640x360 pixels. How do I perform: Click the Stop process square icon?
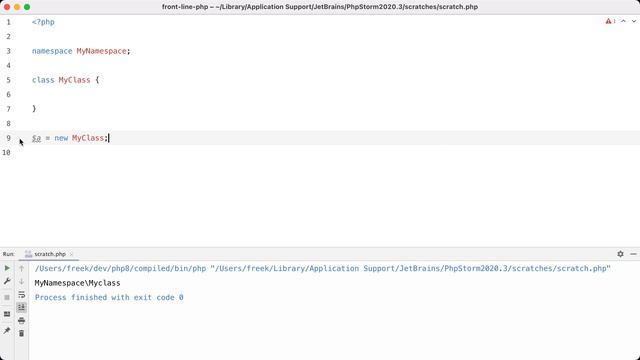tap(7, 298)
